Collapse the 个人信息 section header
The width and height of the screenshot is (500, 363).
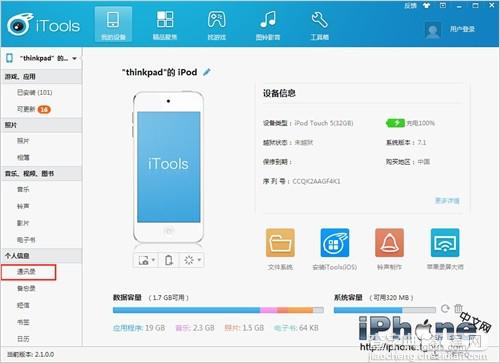tap(41, 256)
